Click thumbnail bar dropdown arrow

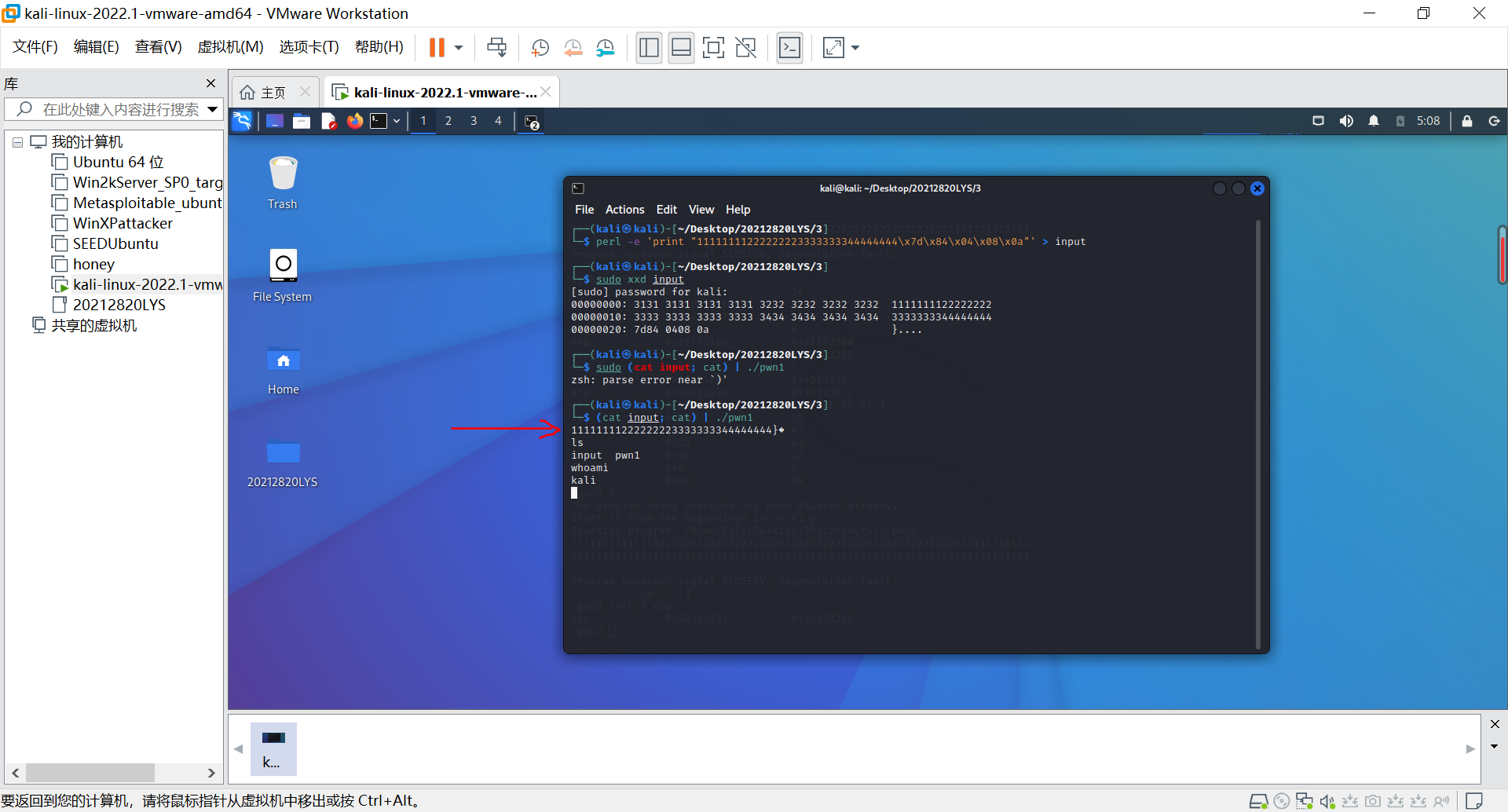(1494, 747)
